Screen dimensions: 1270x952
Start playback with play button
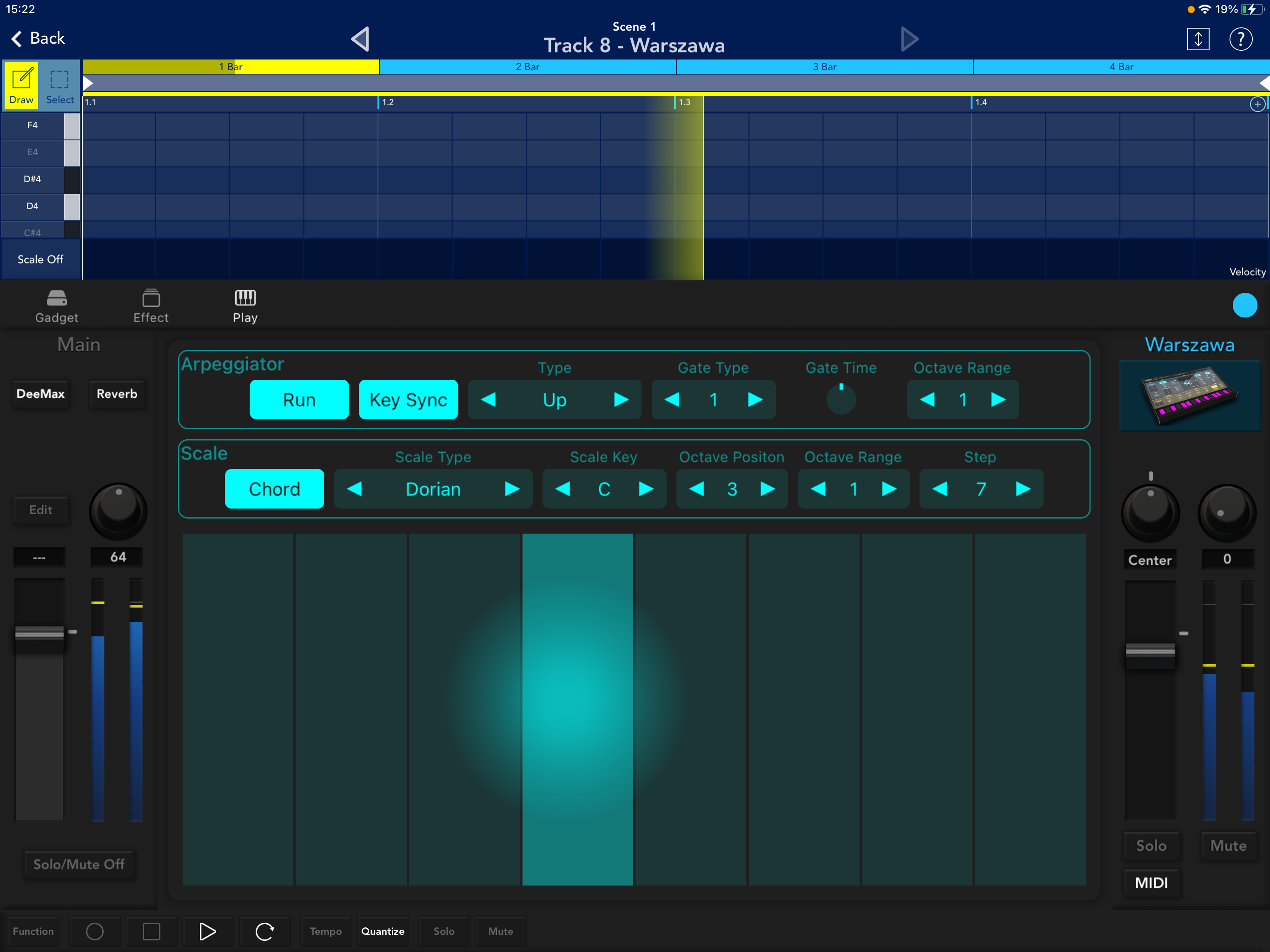pos(208,931)
